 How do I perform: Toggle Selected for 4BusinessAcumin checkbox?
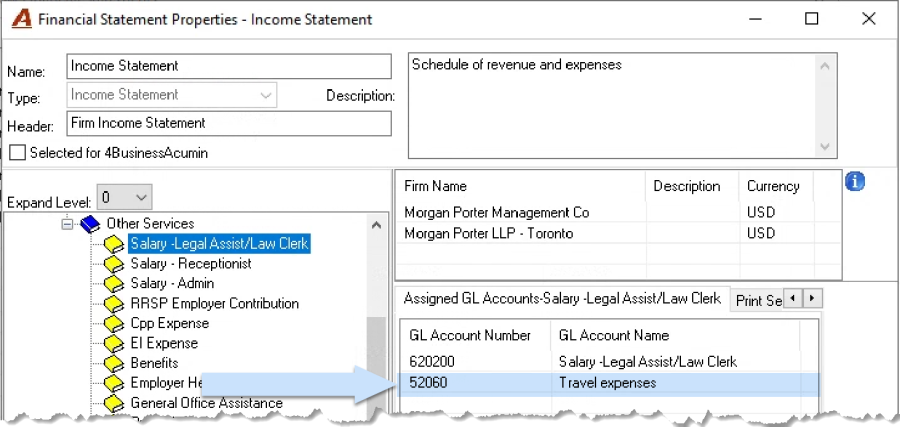[18, 153]
